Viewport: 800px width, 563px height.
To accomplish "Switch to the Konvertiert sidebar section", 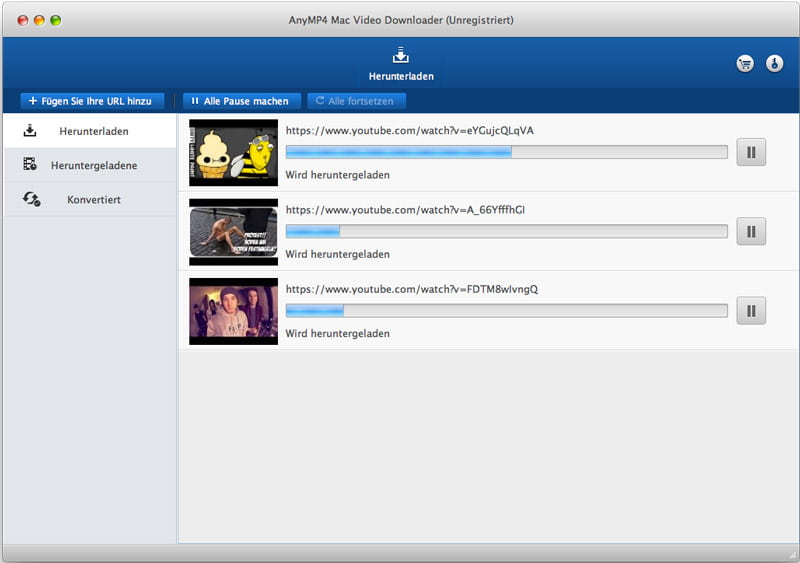I will click(x=90, y=200).
